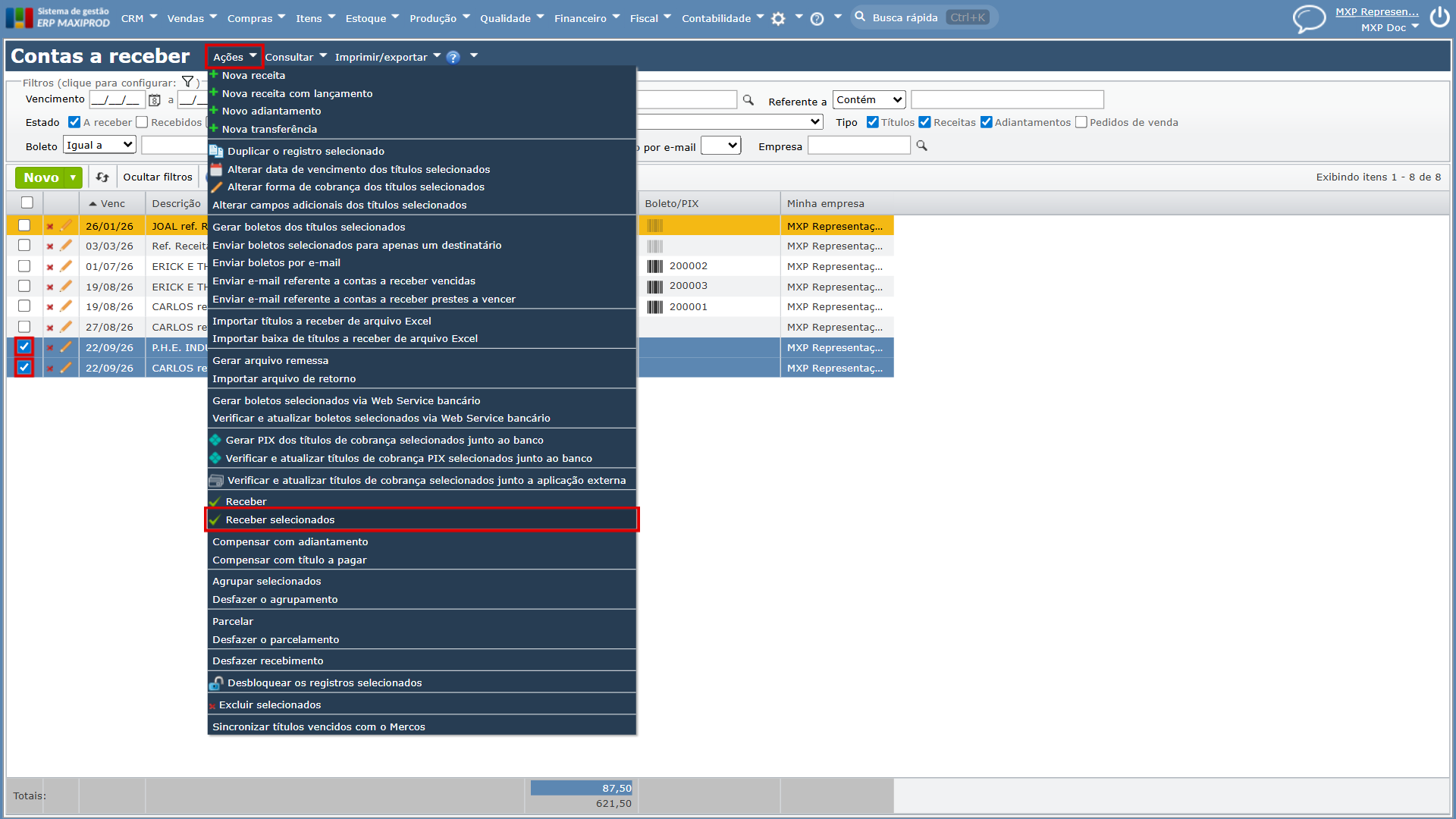
Task: Enable the Recebidos checkbox
Action: tap(142, 122)
